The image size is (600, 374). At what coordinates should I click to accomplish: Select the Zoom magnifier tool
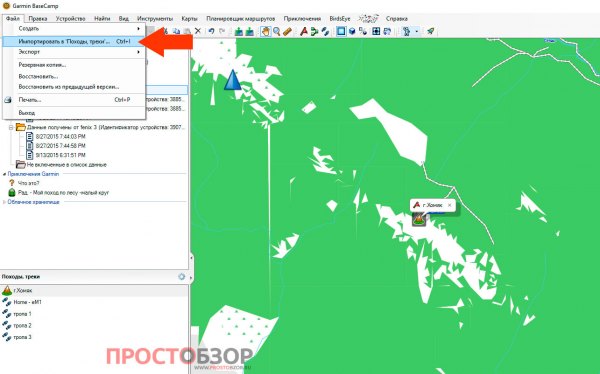tap(276, 31)
